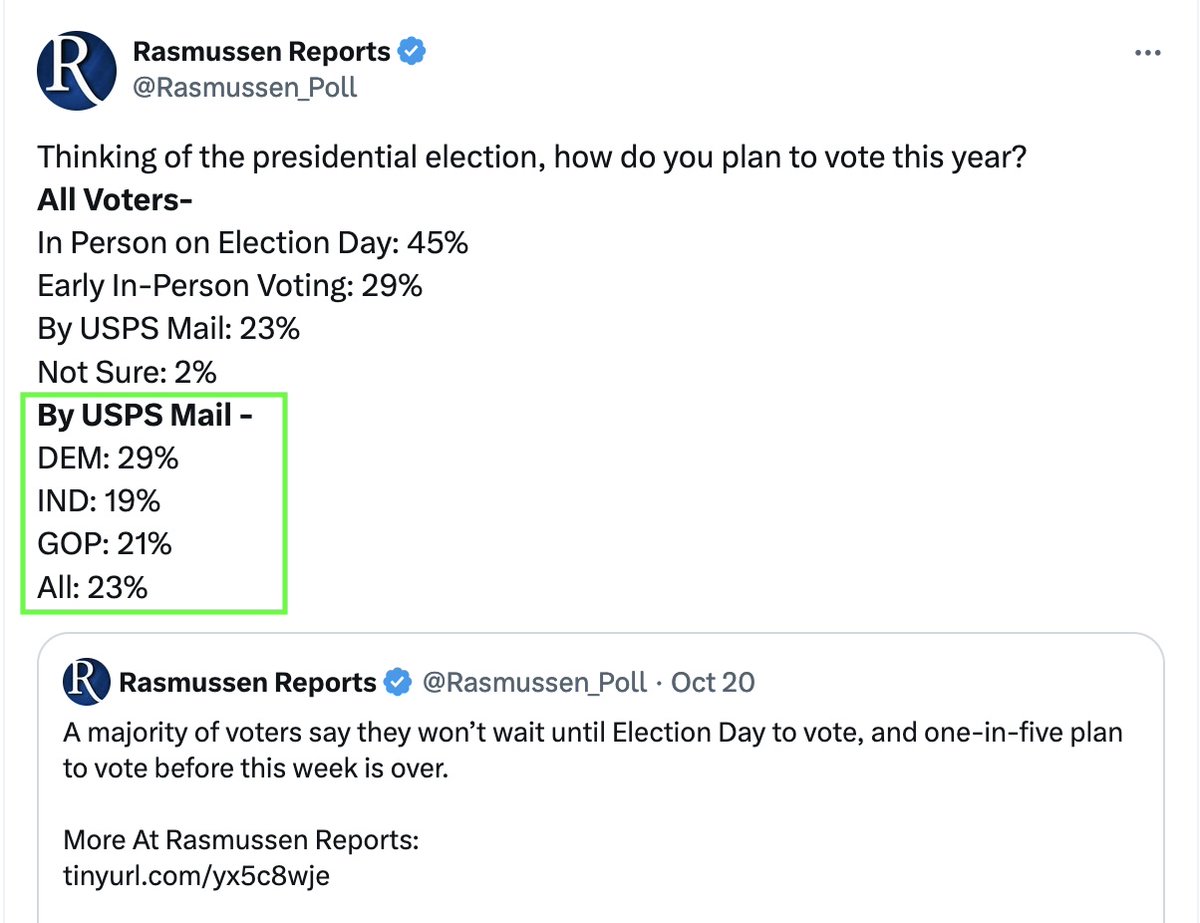Click the verified badge beside the top Rasmussen Reports name
This screenshot has width=1200, height=923.
[x=412, y=51]
